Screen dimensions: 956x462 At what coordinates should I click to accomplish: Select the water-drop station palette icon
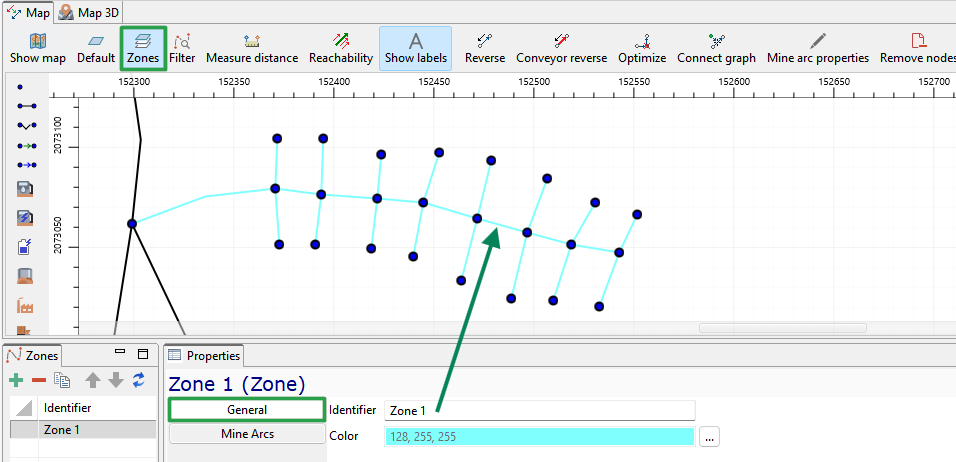pos(26,189)
